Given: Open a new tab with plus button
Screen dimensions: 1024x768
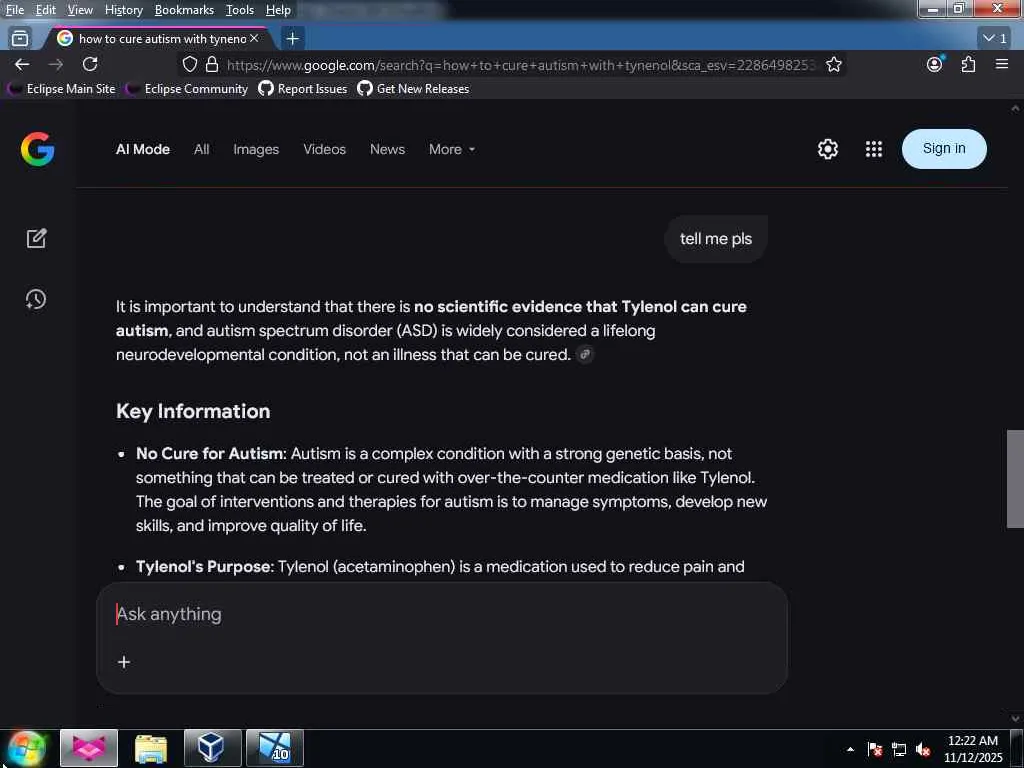Looking at the screenshot, I should pos(293,39).
